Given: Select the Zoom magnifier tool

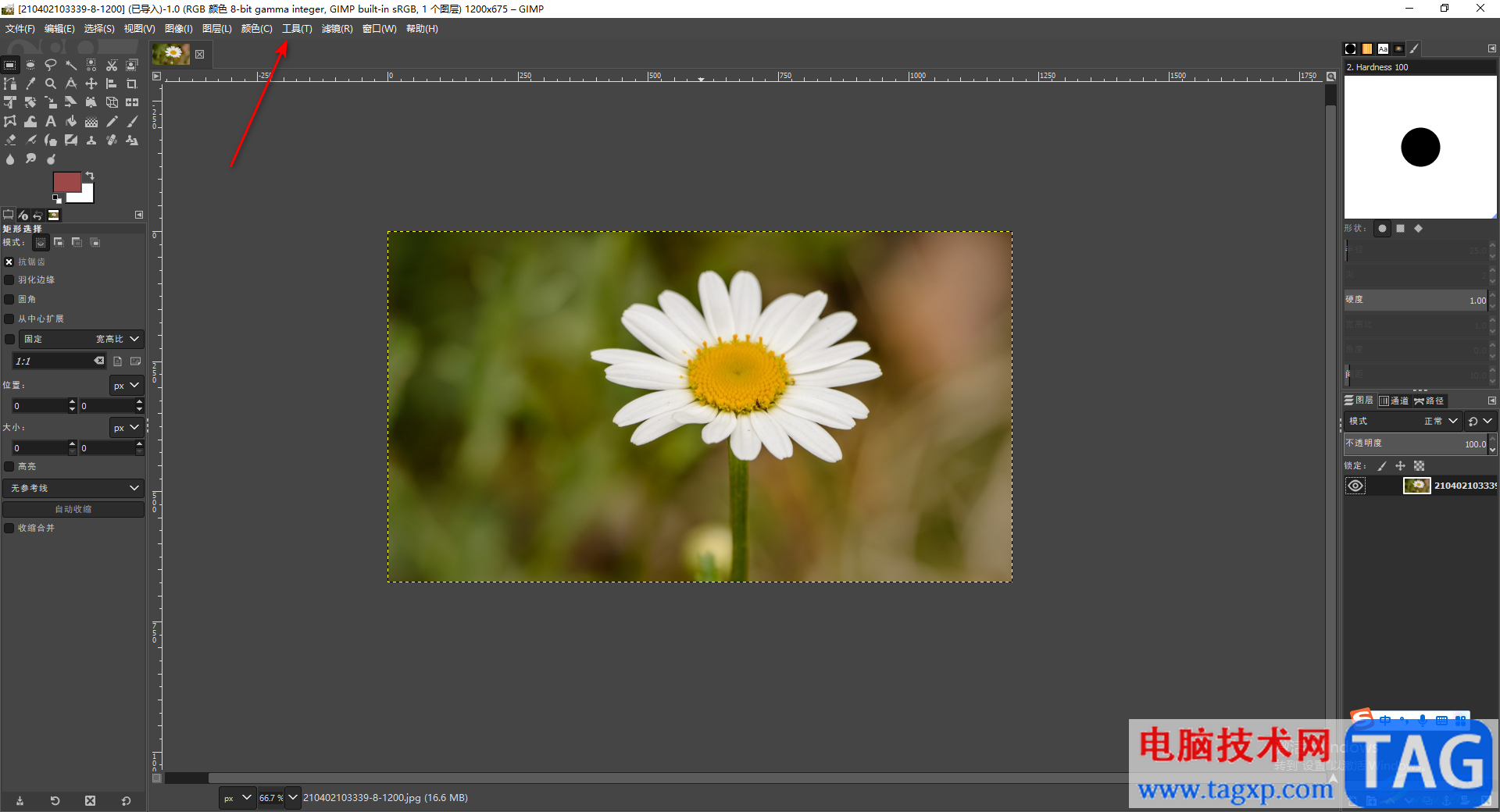Looking at the screenshot, I should 51,84.
